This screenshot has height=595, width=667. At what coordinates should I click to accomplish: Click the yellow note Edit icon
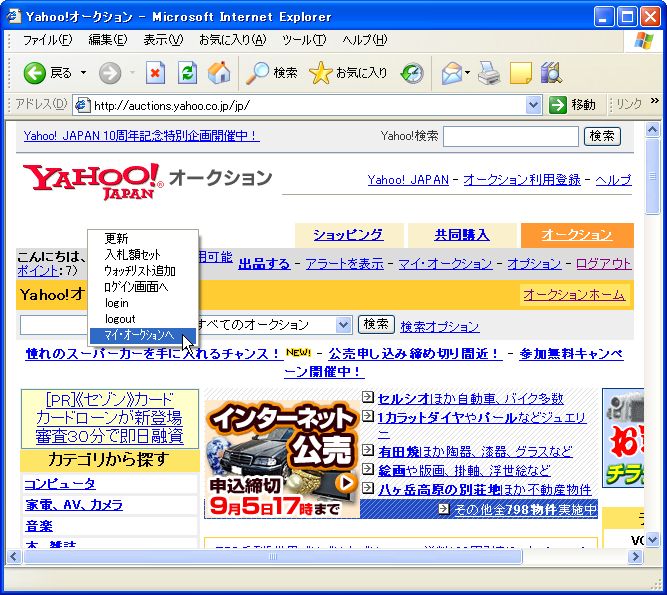520,73
